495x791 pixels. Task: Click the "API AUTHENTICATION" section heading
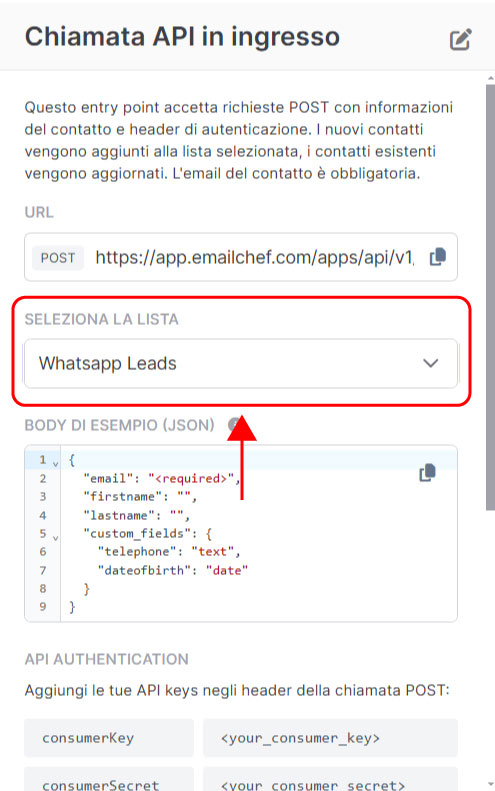point(106,659)
